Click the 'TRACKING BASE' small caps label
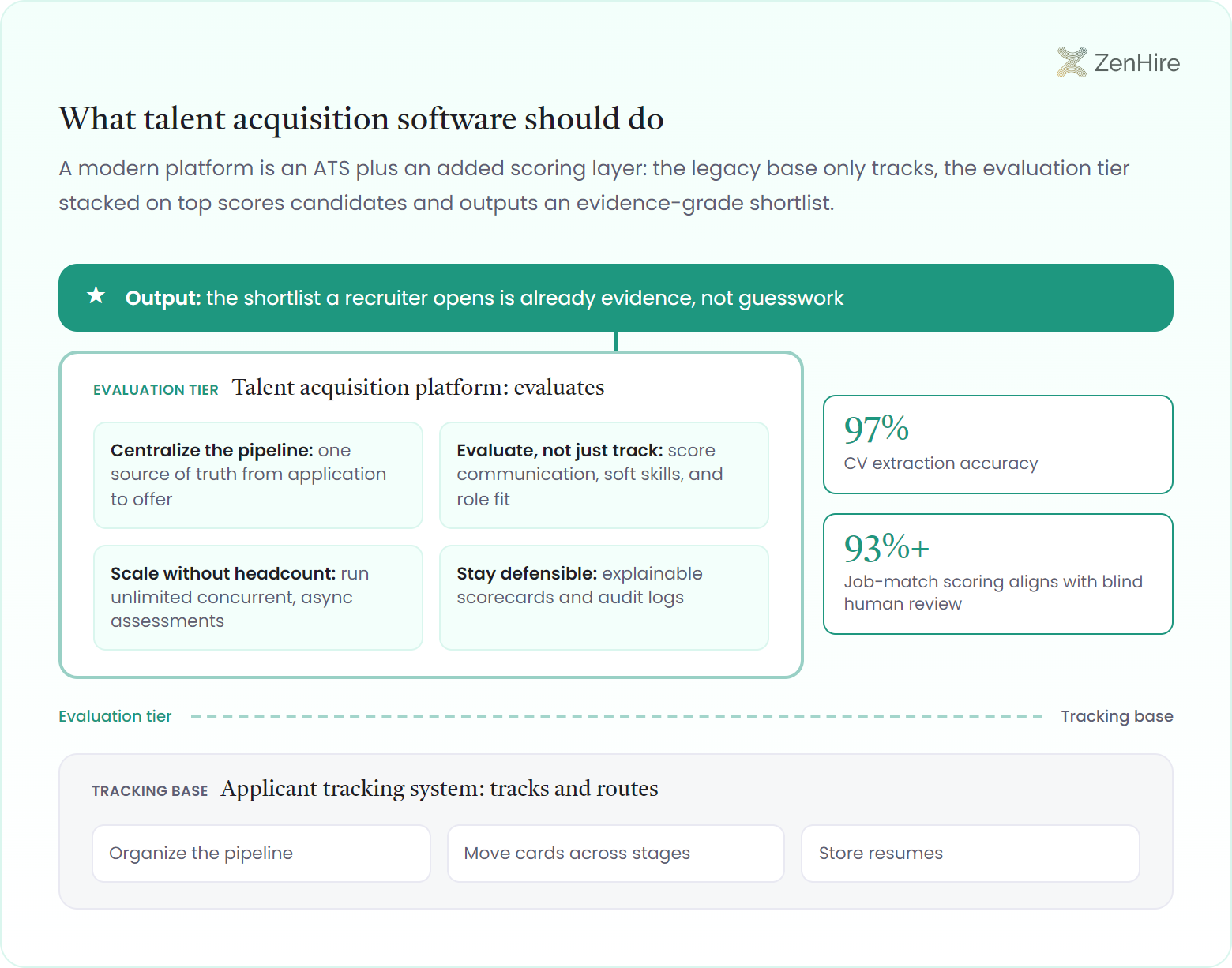This screenshot has height=968, width=1232. pyautogui.click(x=150, y=791)
